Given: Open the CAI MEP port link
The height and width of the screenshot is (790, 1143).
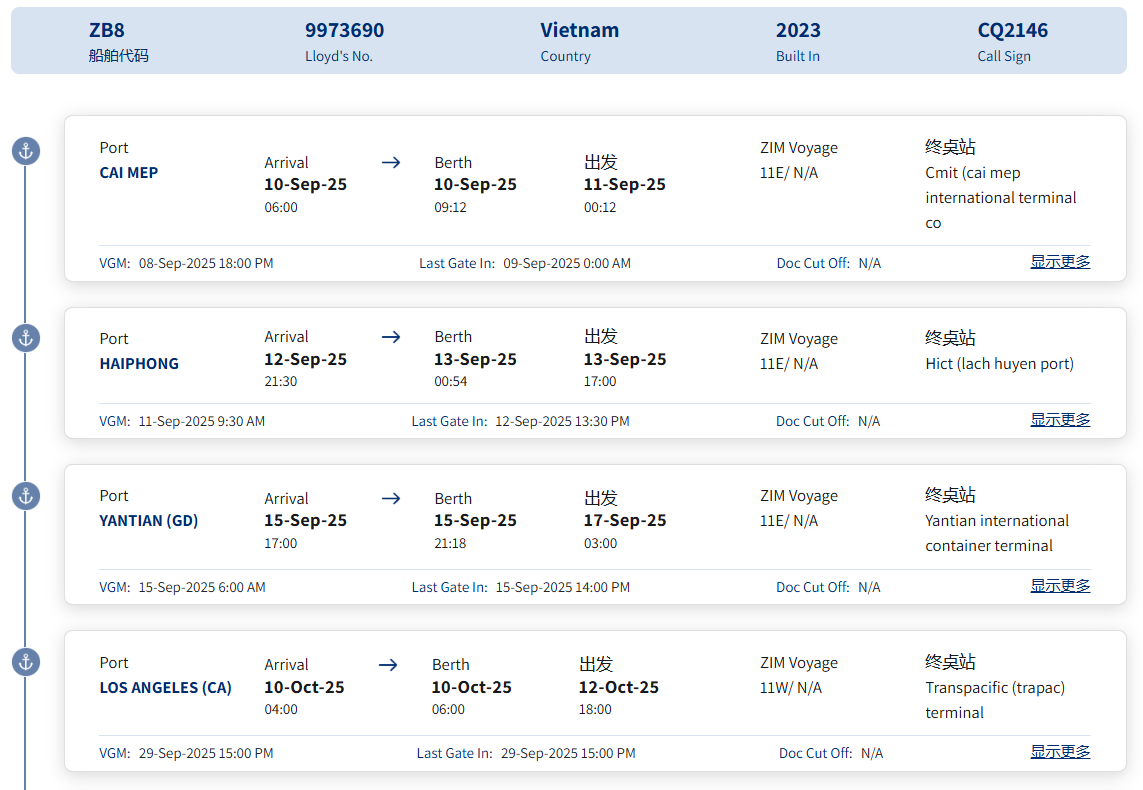Looking at the screenshot, I should click(x=129, y=172).
